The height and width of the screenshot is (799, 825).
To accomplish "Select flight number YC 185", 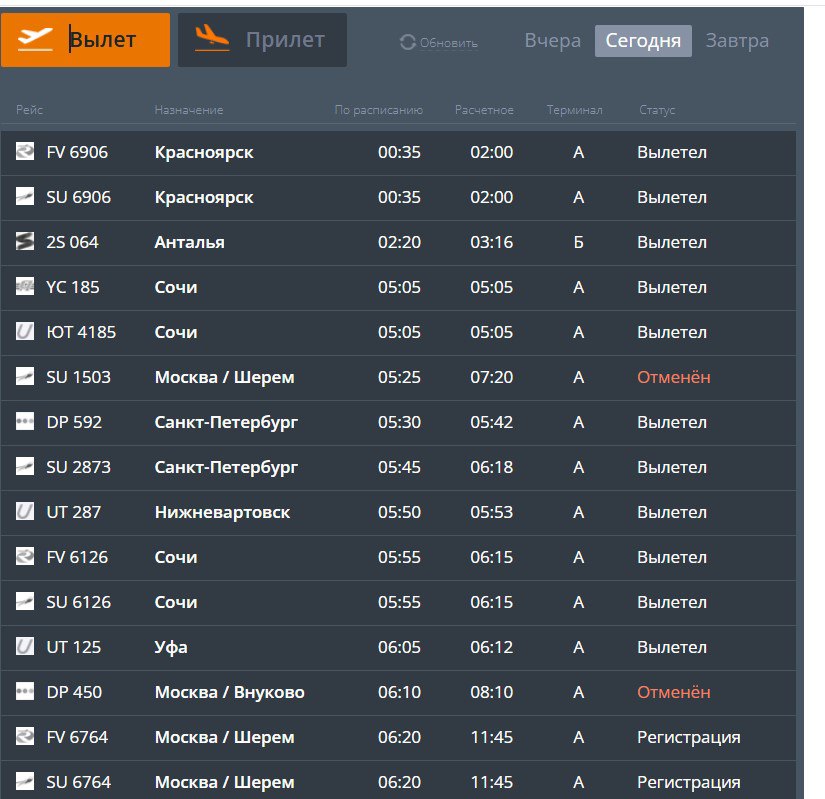I will (x=73, y=287).
